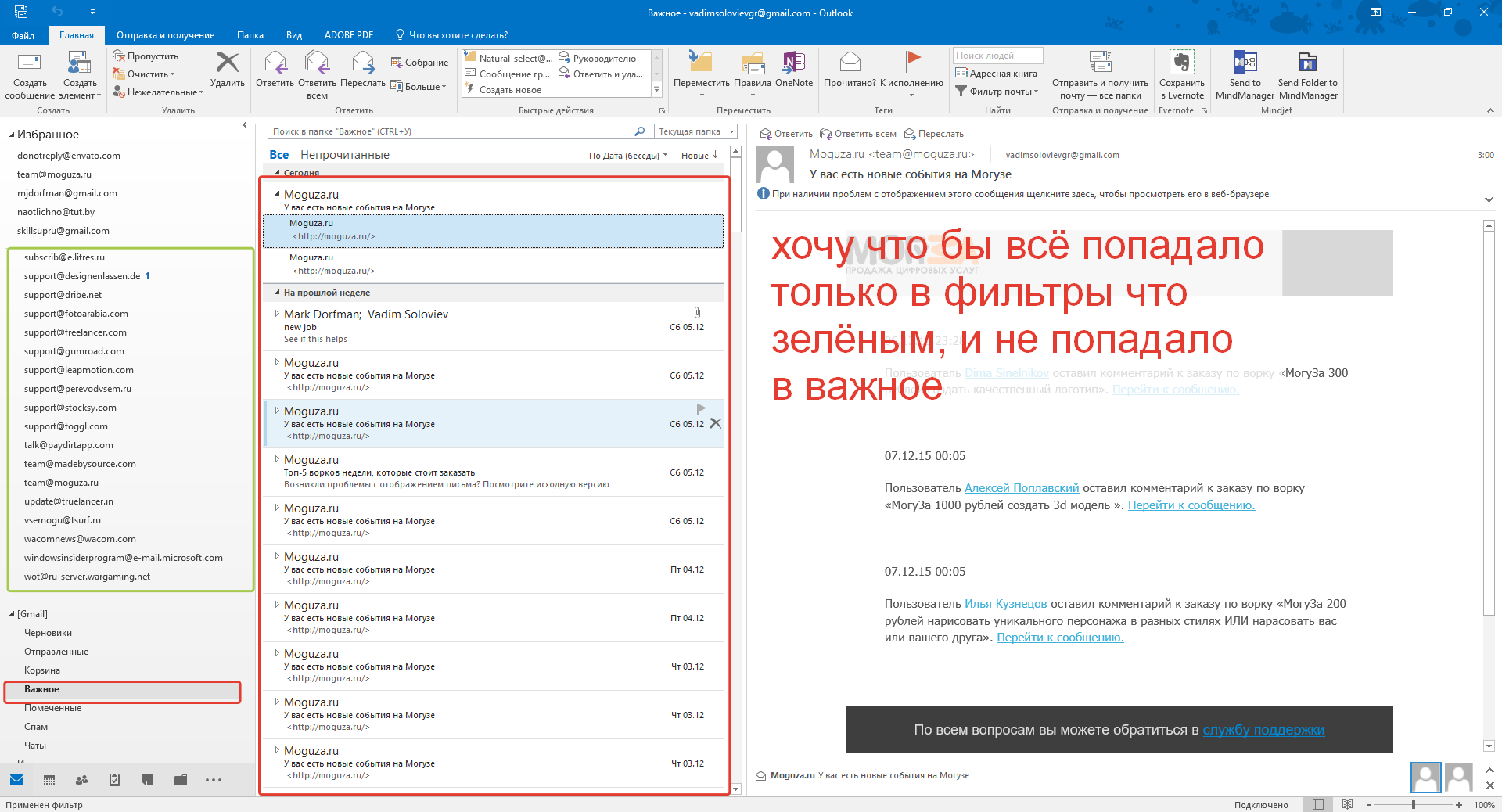
Task: Expand the Mark Dorfman conversation
Action: (277, 314)
